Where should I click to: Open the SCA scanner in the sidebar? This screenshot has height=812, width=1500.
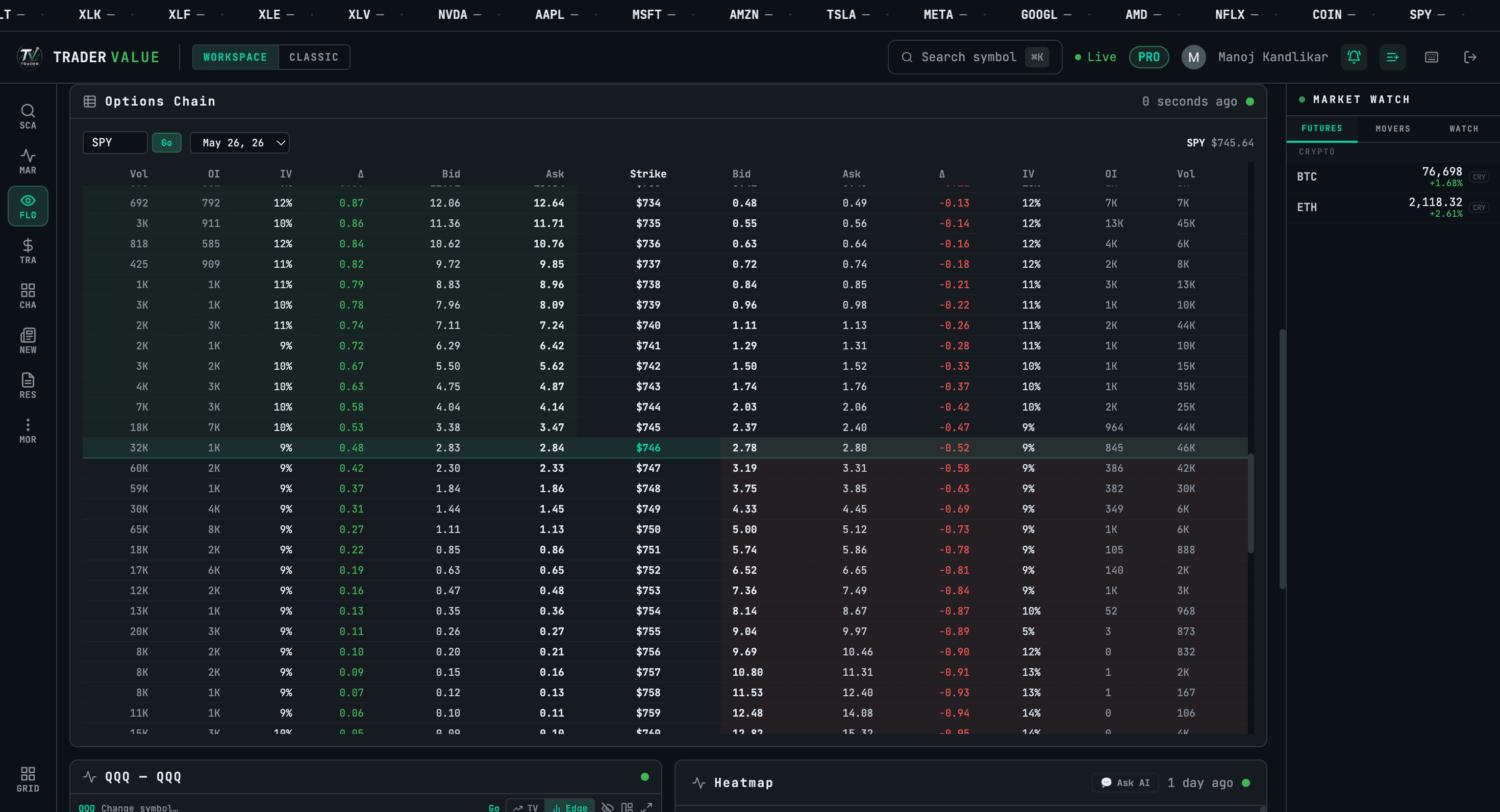coord(28,116)
